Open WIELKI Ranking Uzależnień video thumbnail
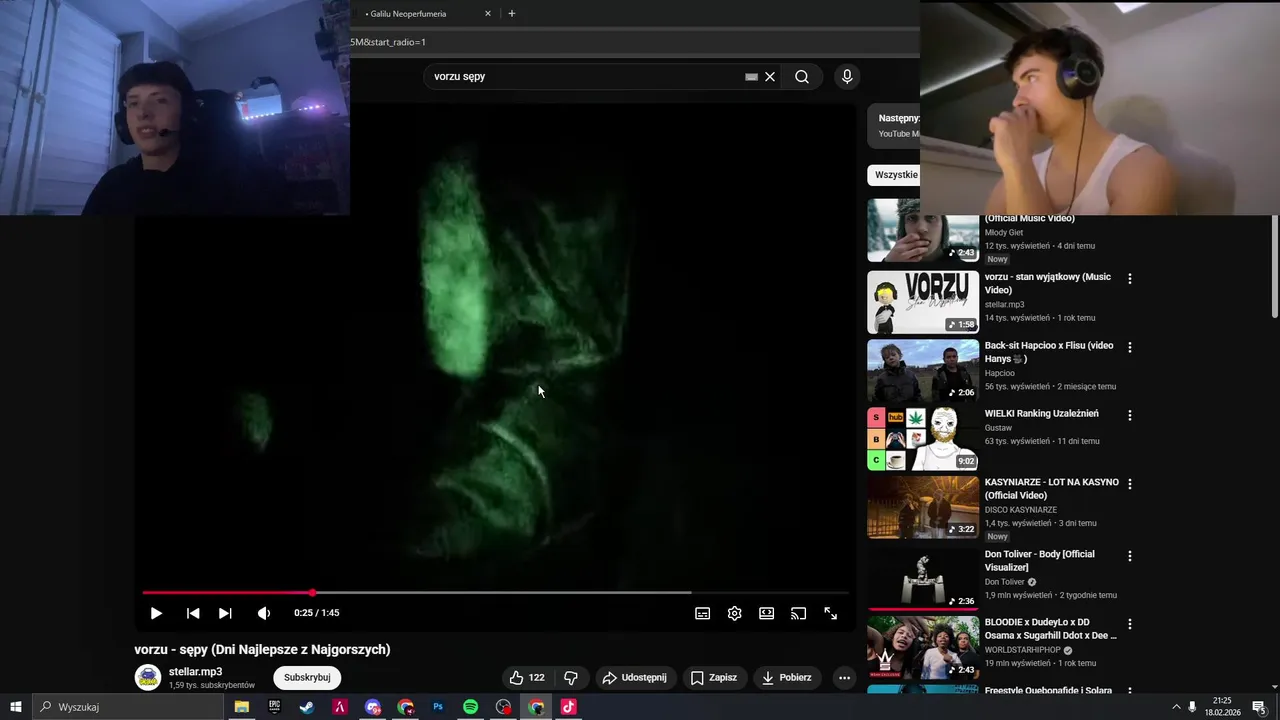Image resolution: width=1280 pixels, height=720 pixels. (923, 439)
